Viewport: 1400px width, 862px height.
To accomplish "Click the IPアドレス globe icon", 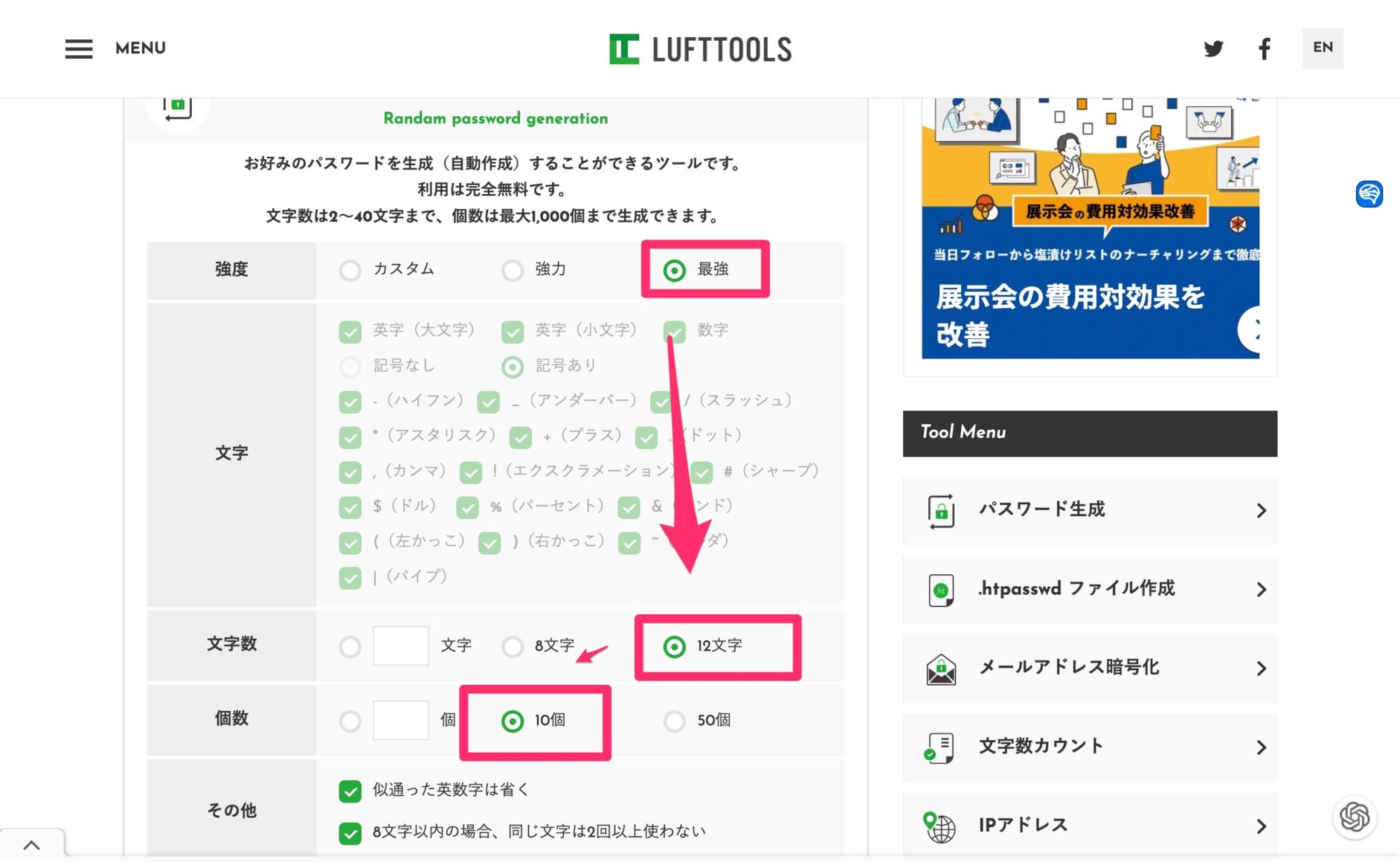I will 939,825.
